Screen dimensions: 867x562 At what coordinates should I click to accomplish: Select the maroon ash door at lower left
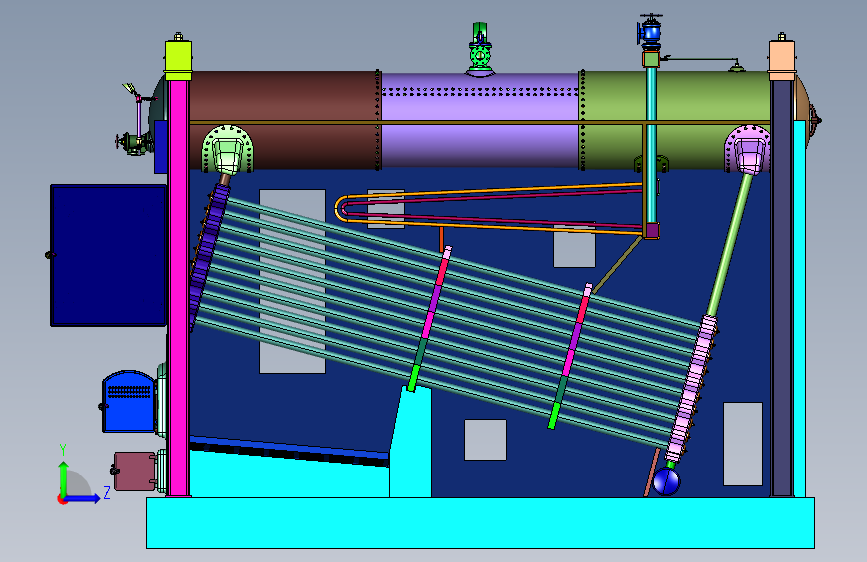(134, 471)
